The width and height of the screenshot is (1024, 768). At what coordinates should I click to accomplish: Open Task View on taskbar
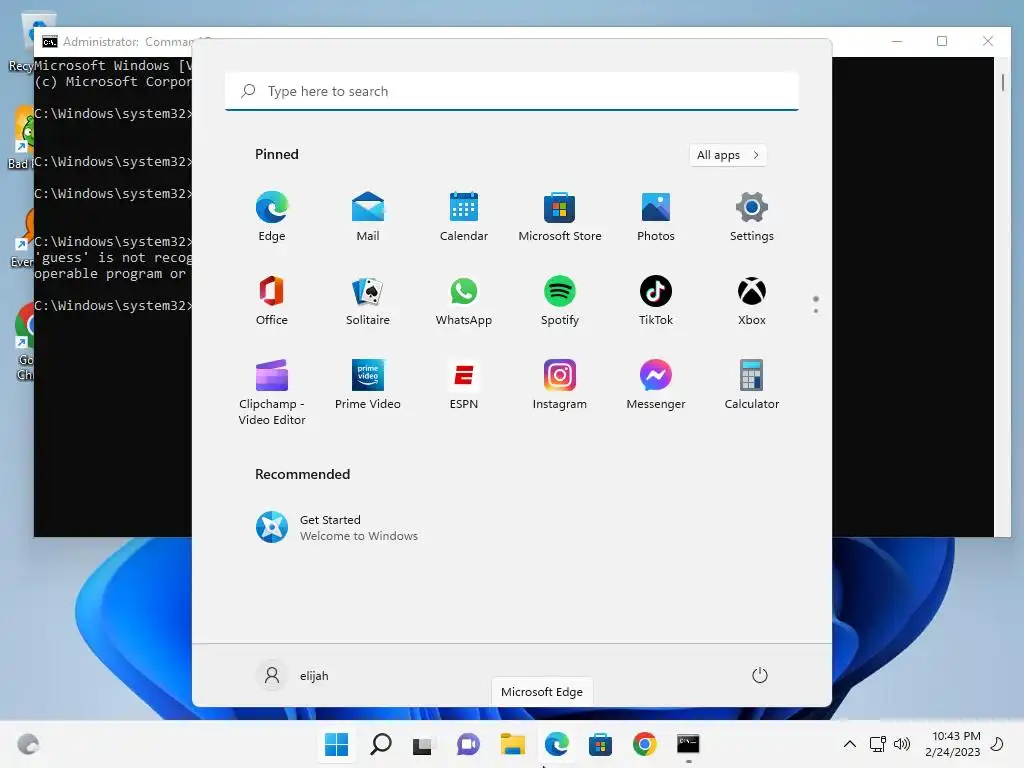coord(423,744)
